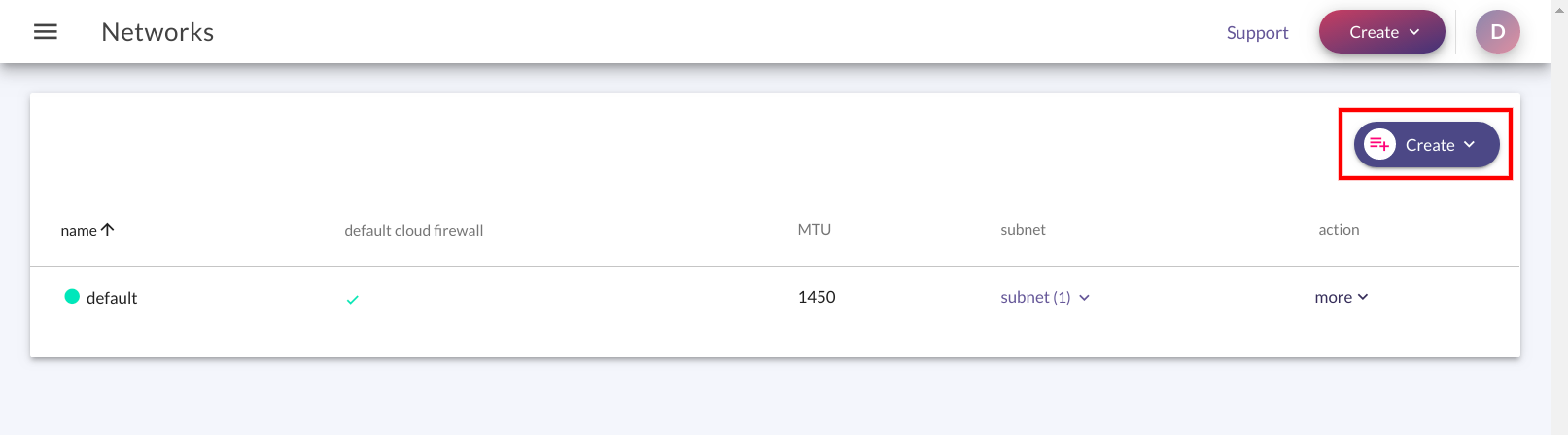Click the MTU value 1450
1568x435 pixels.
coord(817,297)
